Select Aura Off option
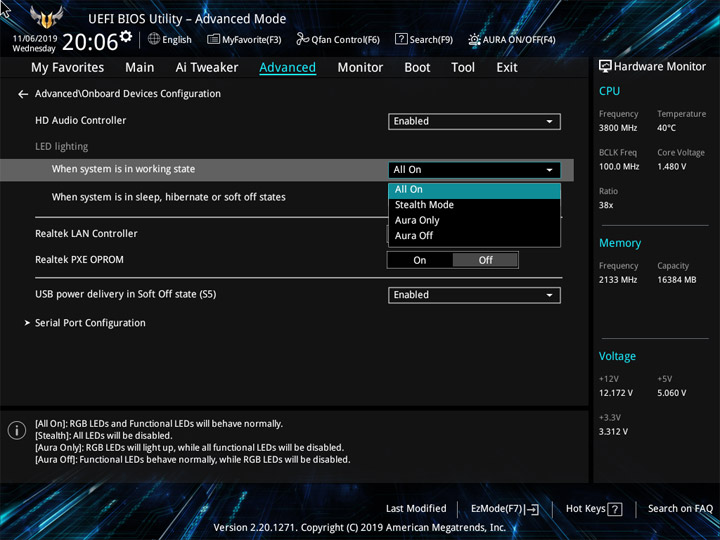This screenshot has height=540, width=720. 474,236
